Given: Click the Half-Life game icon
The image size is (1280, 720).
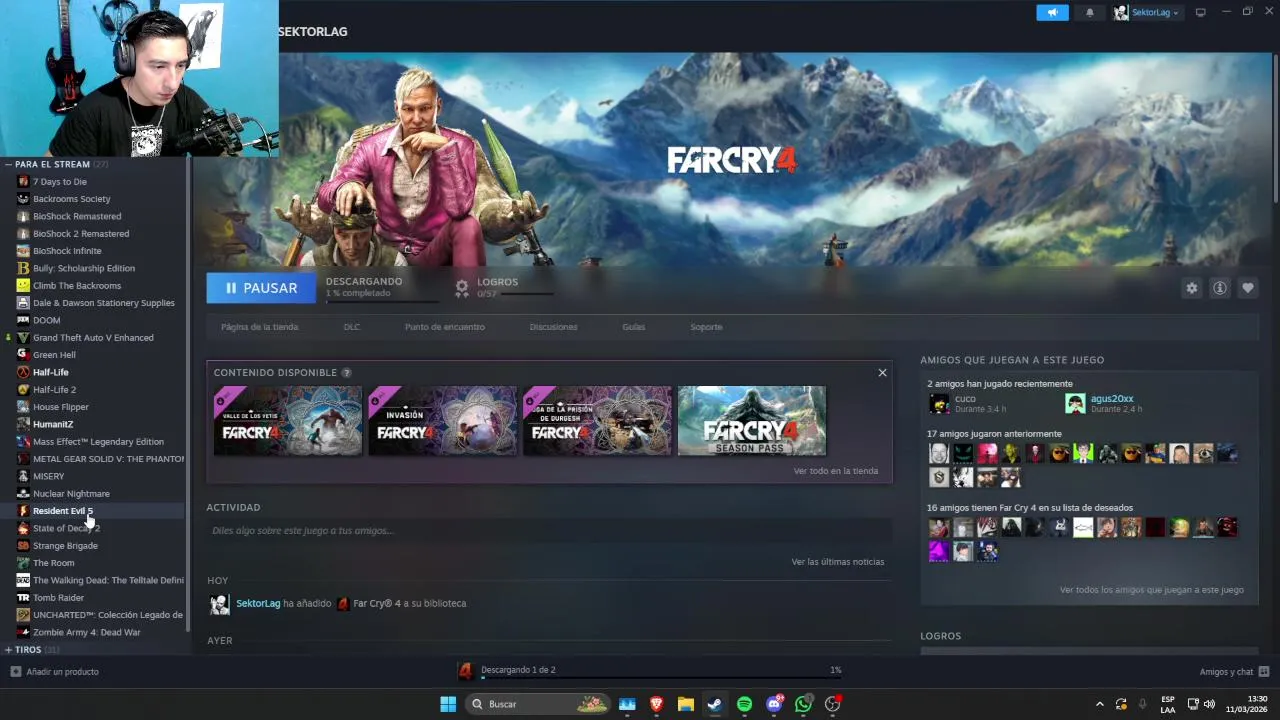Looking at the screenshot, I should [23, 372].
